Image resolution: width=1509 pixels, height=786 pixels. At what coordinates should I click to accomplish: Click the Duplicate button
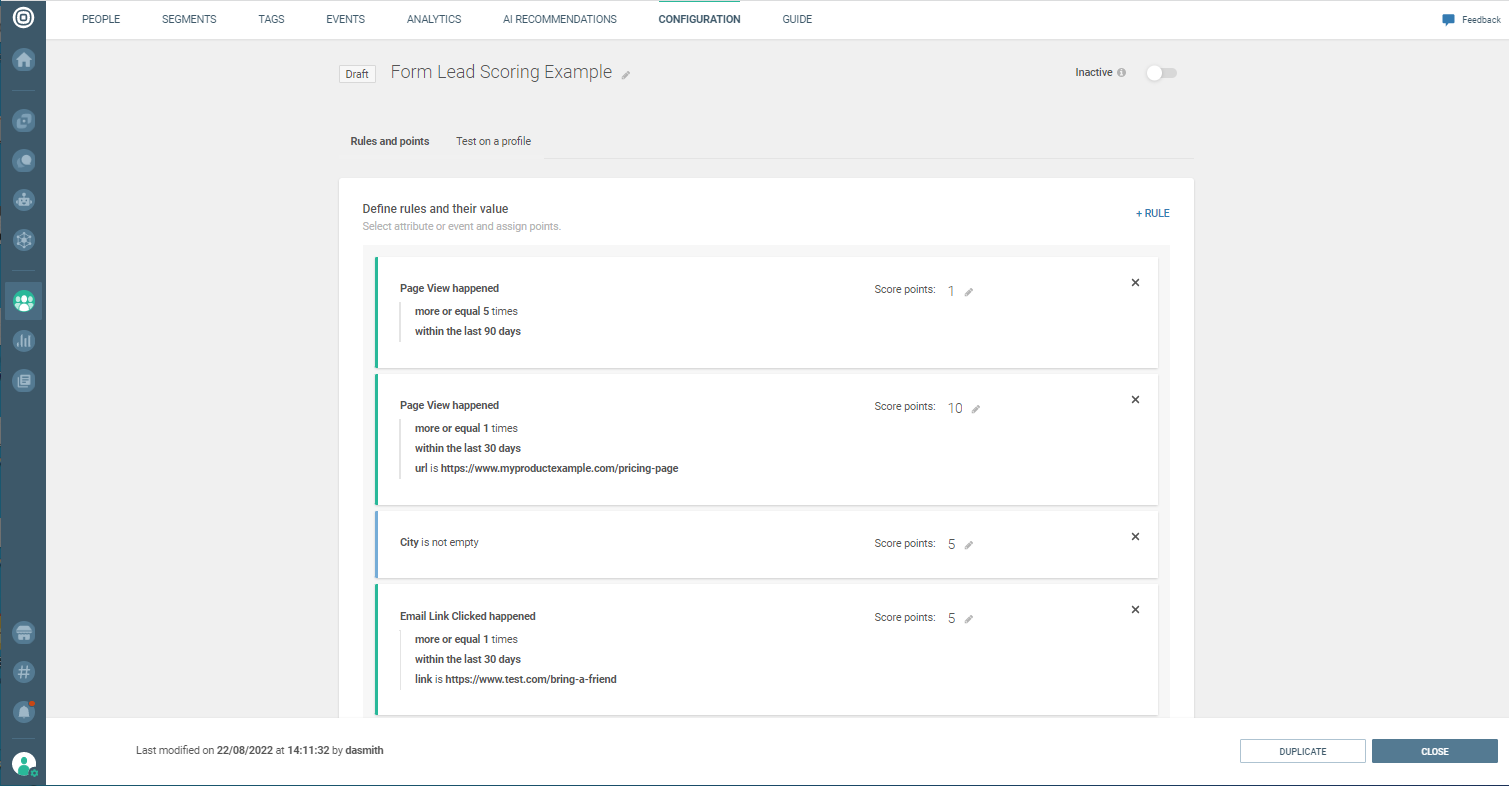[x=1302, y=752]
